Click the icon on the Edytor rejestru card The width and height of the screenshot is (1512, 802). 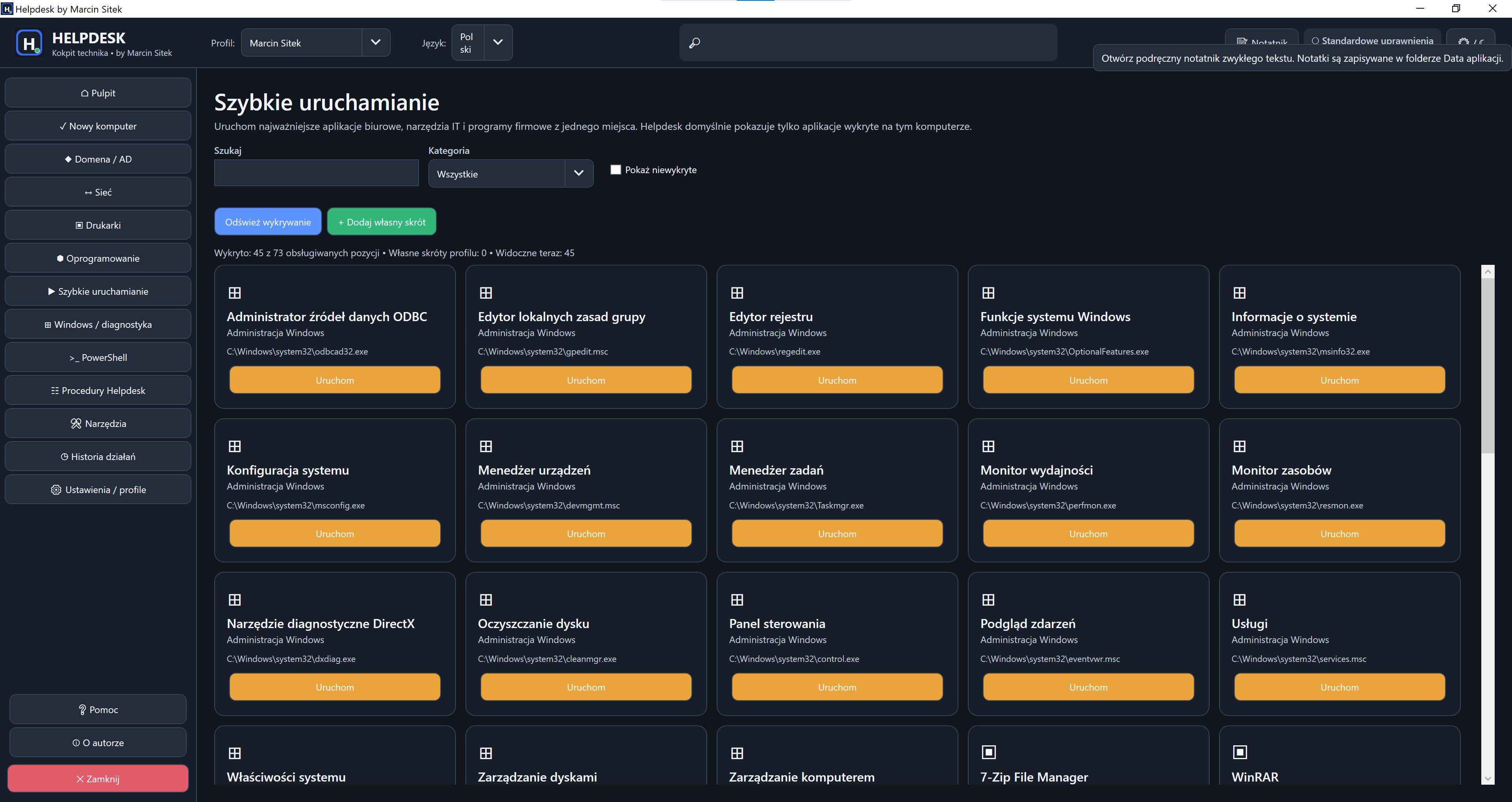coord(737,293)
